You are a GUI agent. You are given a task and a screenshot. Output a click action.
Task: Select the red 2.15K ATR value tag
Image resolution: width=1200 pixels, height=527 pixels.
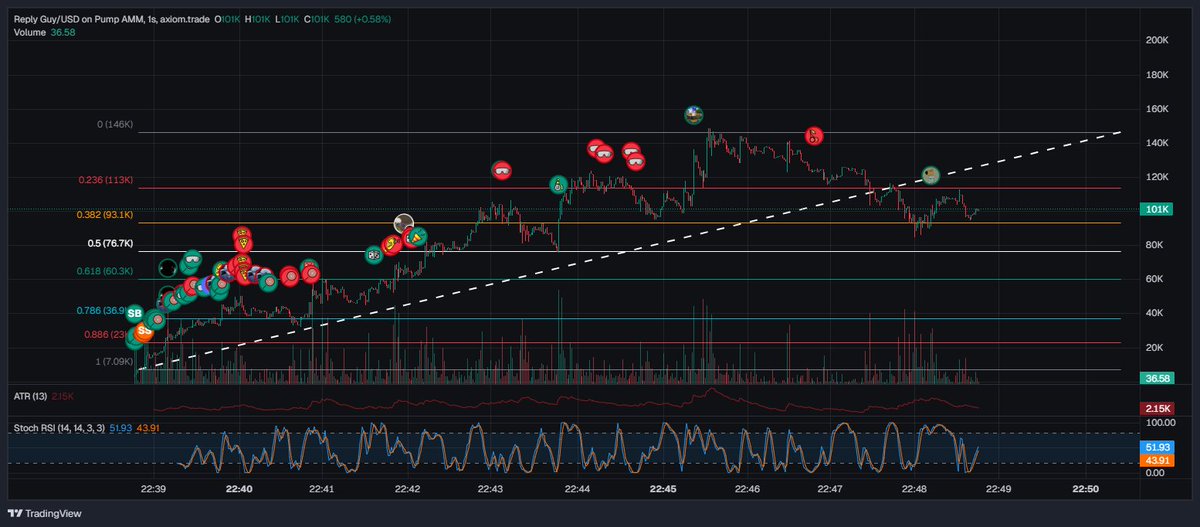pyautogui.click(x=1157, y=408)
